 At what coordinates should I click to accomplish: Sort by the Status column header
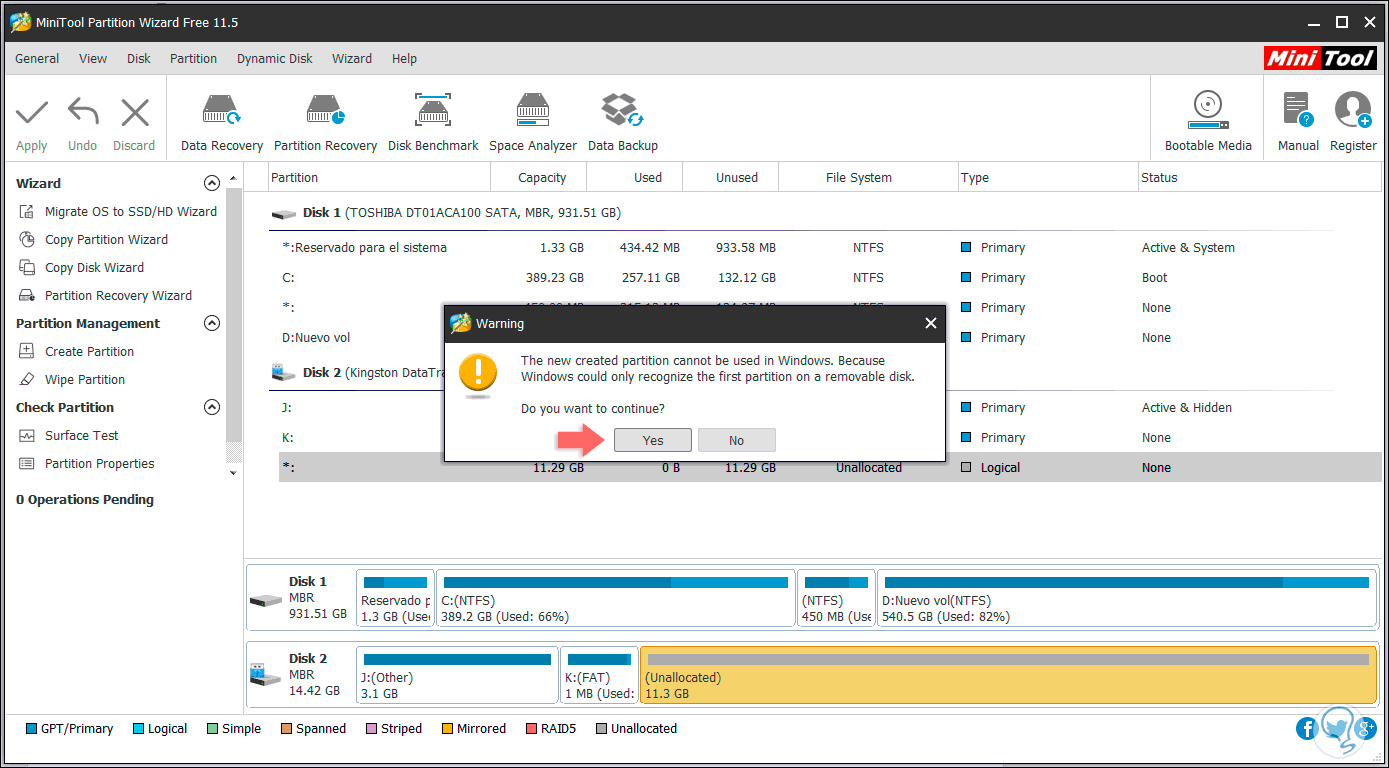[1258, 178]
